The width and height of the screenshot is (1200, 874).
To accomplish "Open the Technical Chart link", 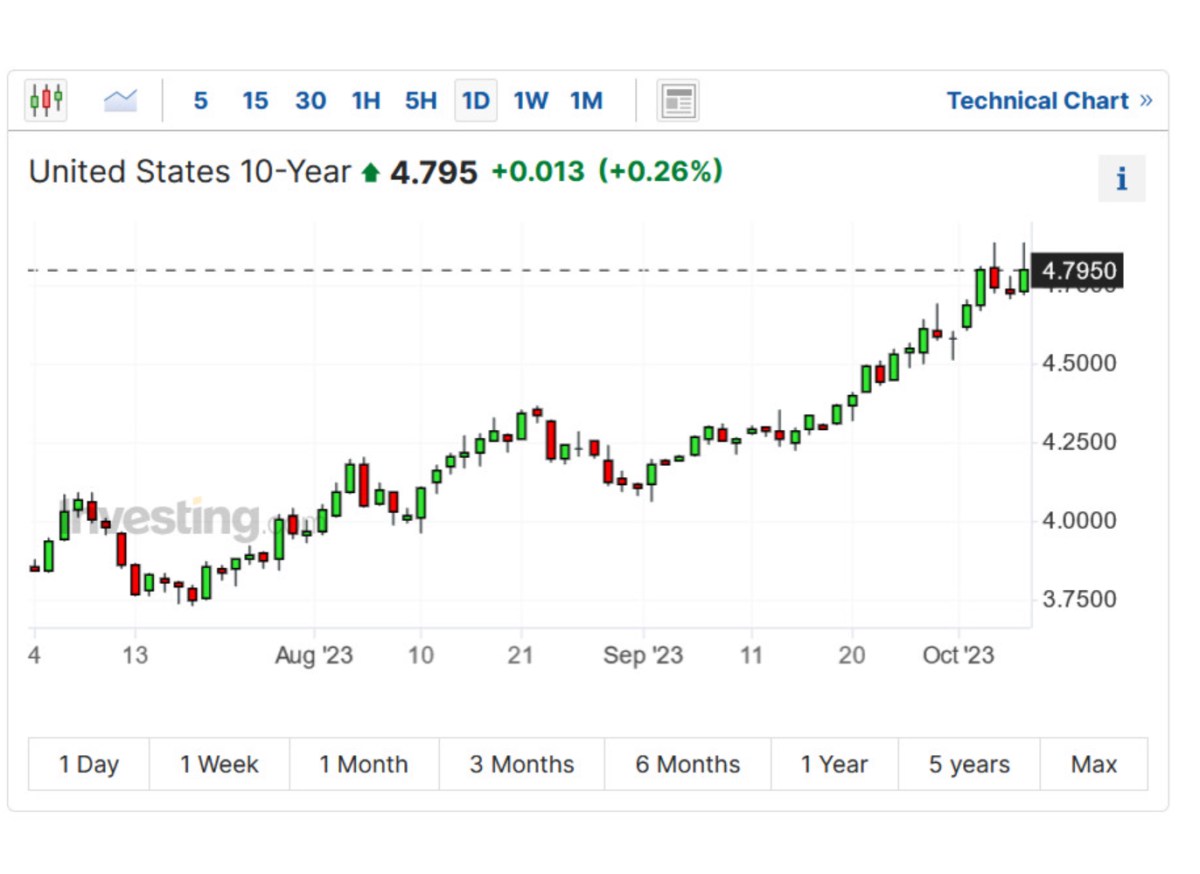I will tap(1049, 101).
